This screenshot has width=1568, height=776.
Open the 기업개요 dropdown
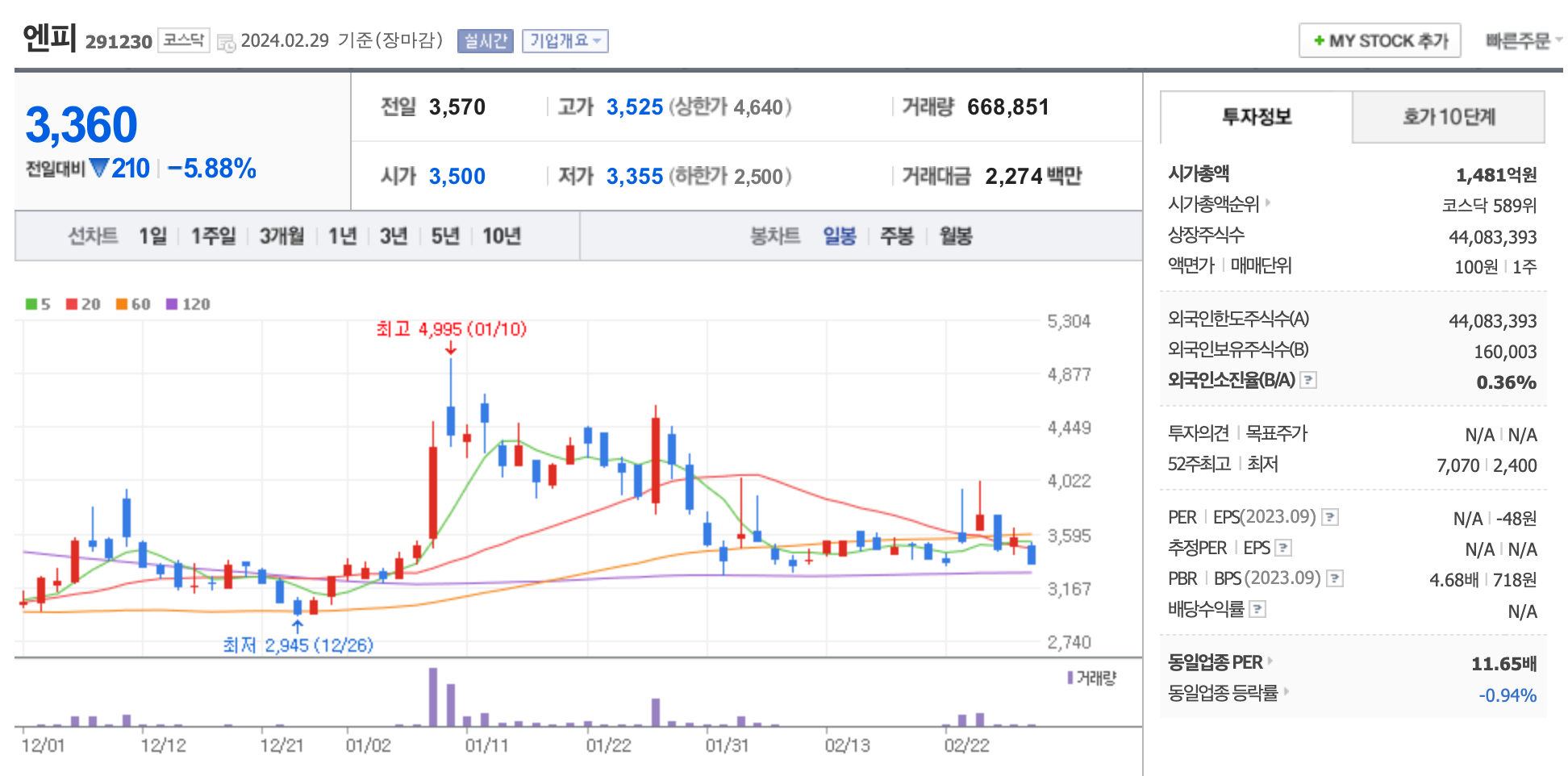pos(565,40)
